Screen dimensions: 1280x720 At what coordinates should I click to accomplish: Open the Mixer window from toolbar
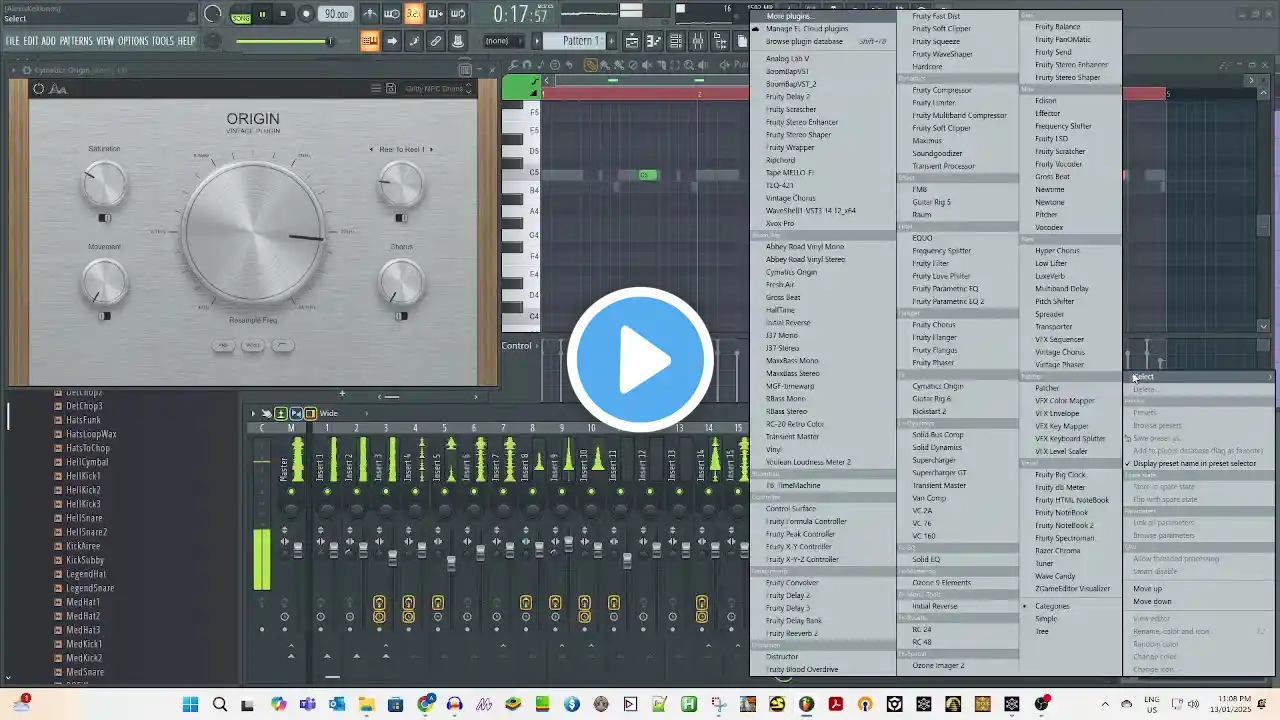click(698, 41)
